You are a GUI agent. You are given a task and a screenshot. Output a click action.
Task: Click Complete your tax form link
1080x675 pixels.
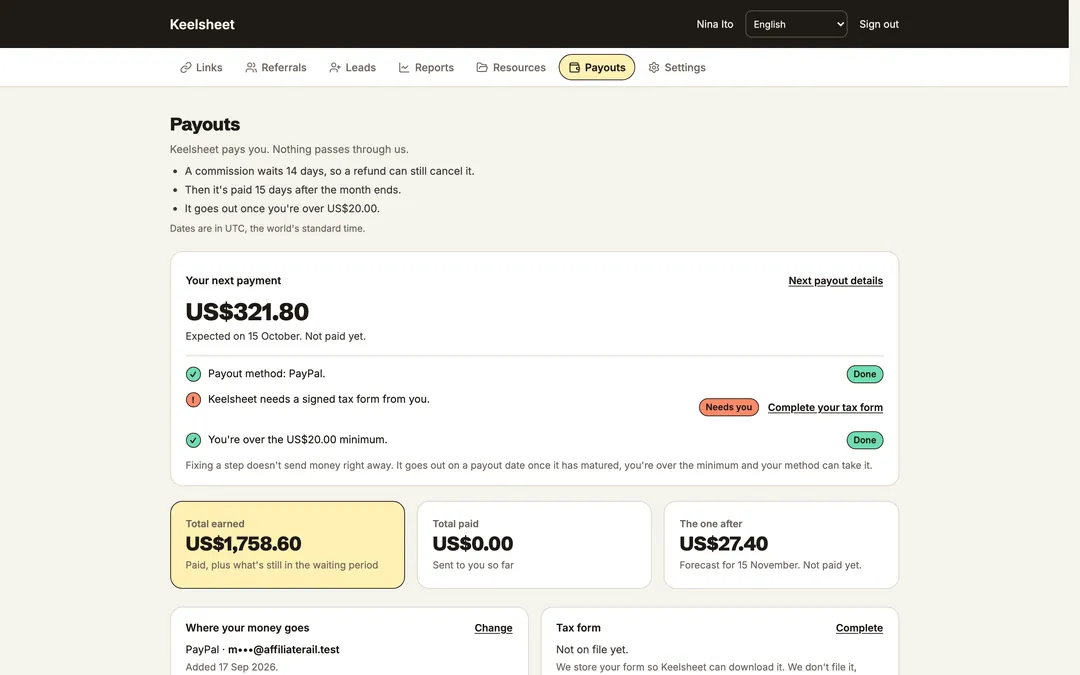point(825,407)
